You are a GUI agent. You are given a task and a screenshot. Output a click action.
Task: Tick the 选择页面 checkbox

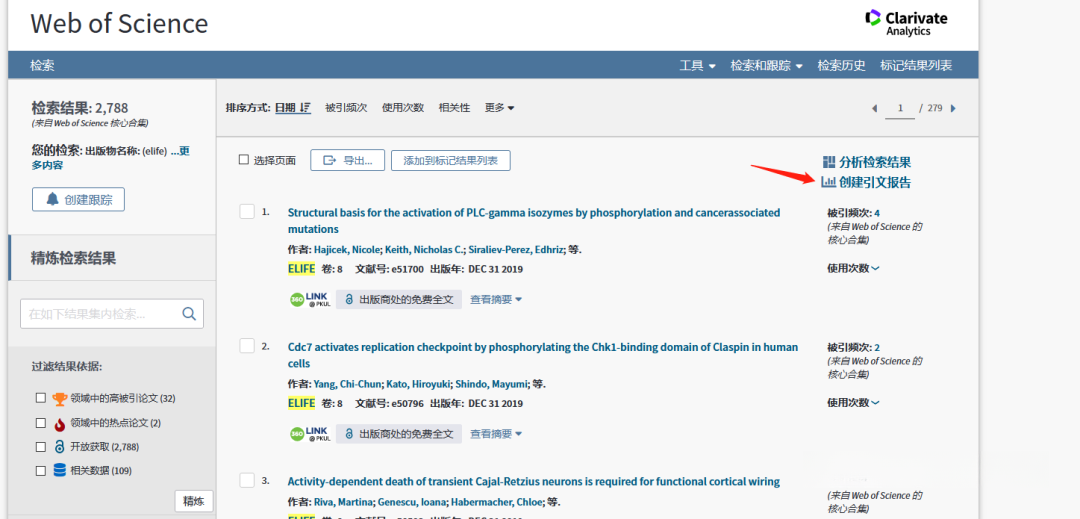(x=243, y=160)
